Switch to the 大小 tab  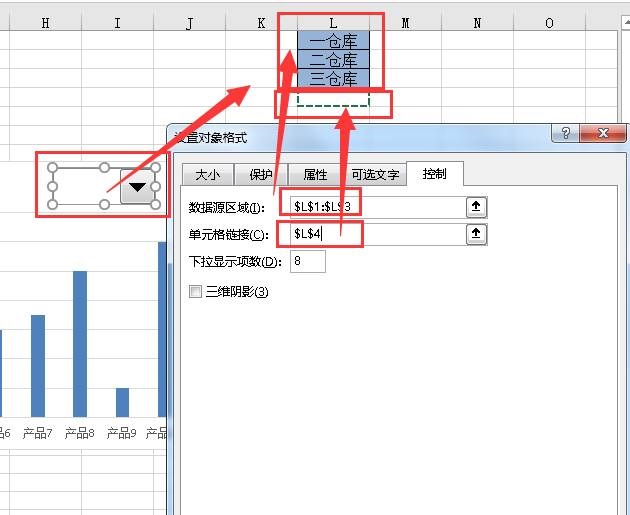pyautogui.click(x=208, y=175)
